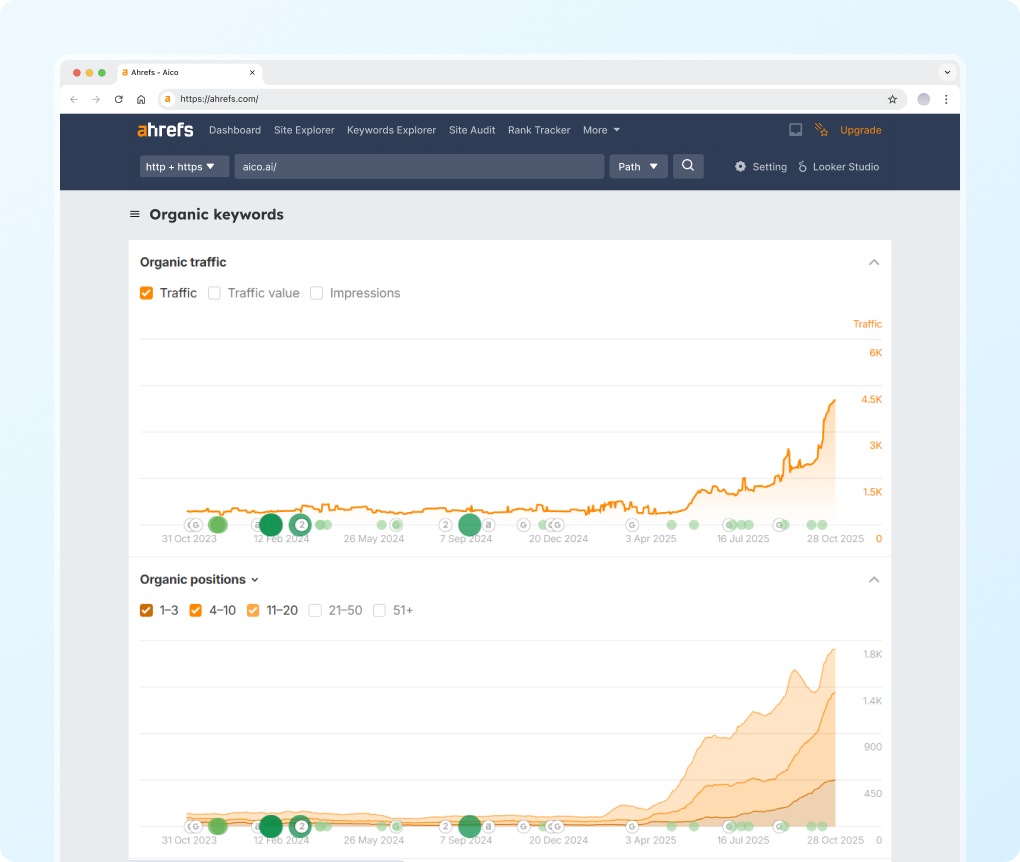
Task: Click the search magnifier button
Action: [688, 166]
